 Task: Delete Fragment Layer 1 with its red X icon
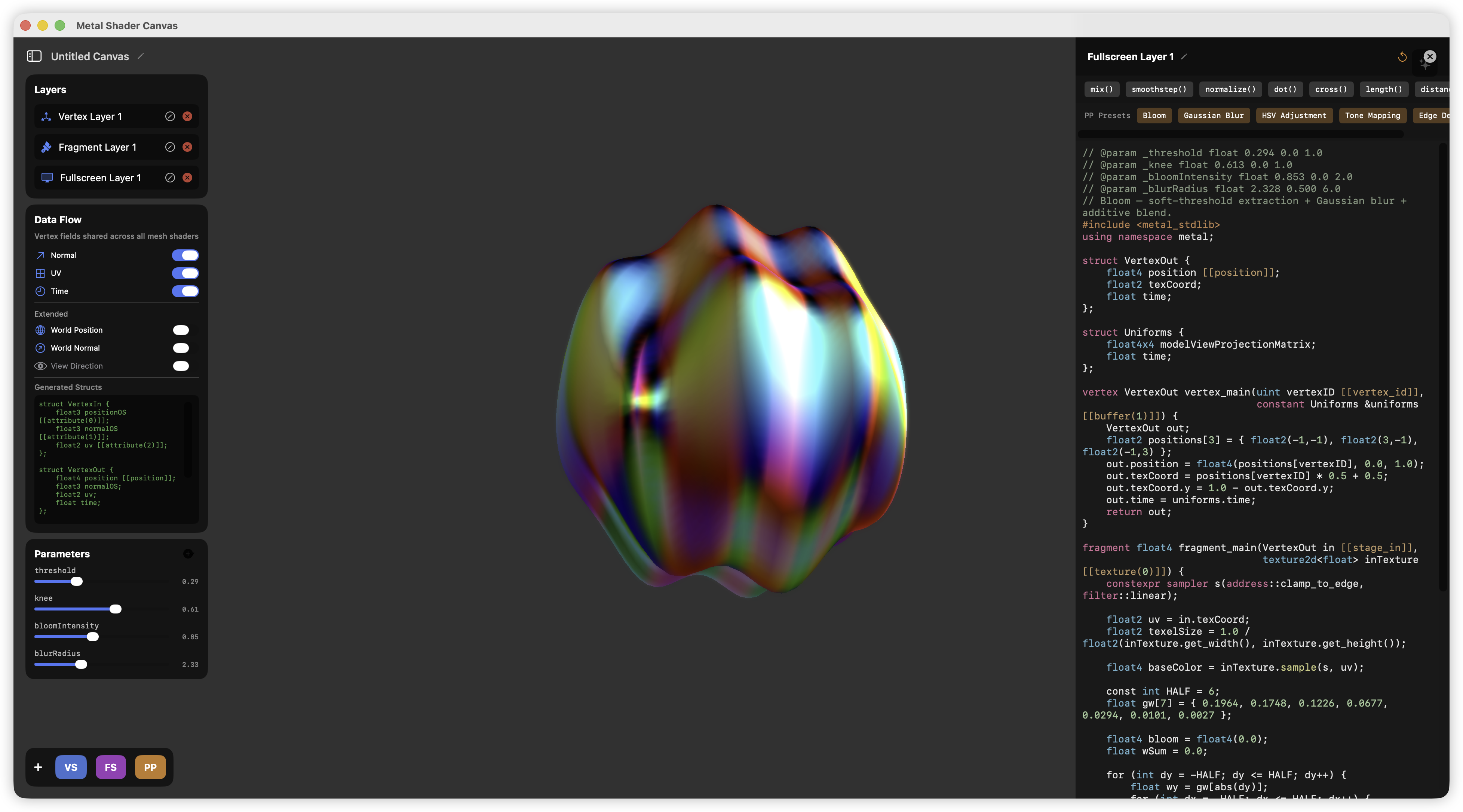pyautogui.click(x=188, y=147)
